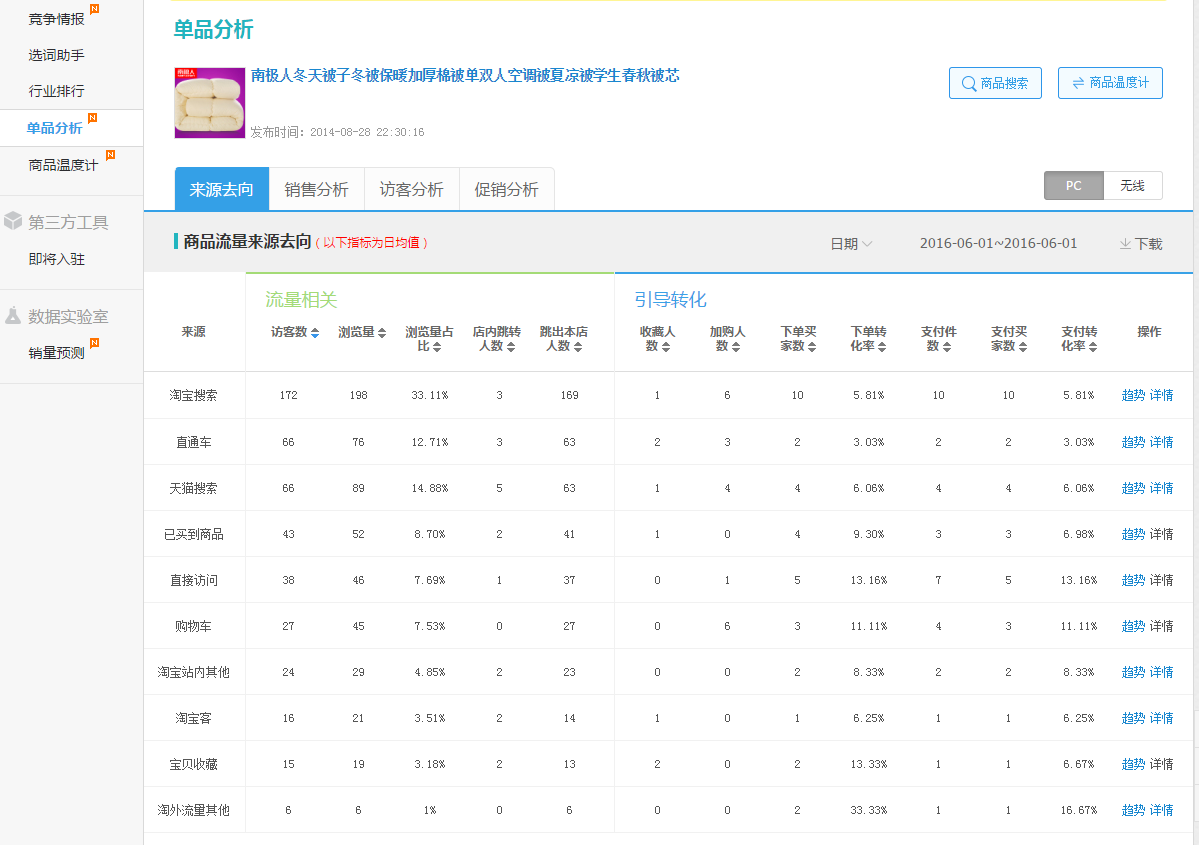
Task: Open the 销售分析 tab
Action: [316, 190]
